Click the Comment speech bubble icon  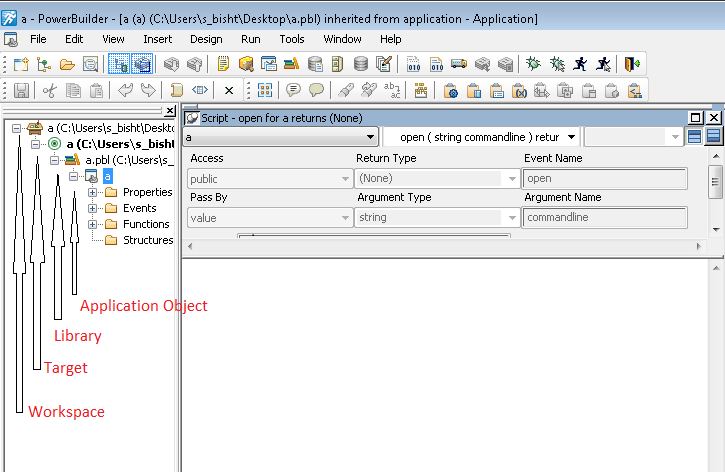click(x=293, y=90)
